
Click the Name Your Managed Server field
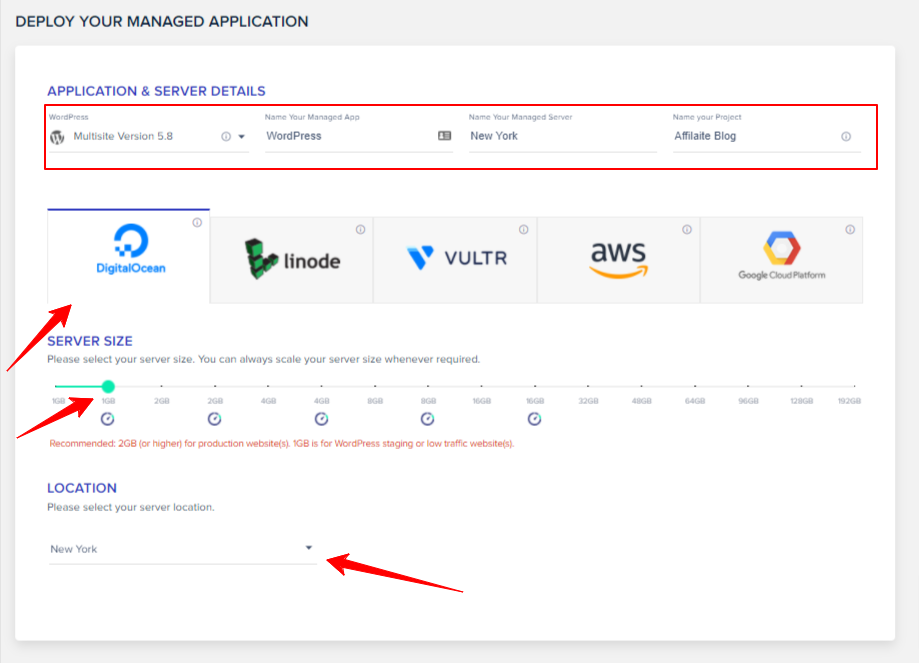(x=560, y=136)
